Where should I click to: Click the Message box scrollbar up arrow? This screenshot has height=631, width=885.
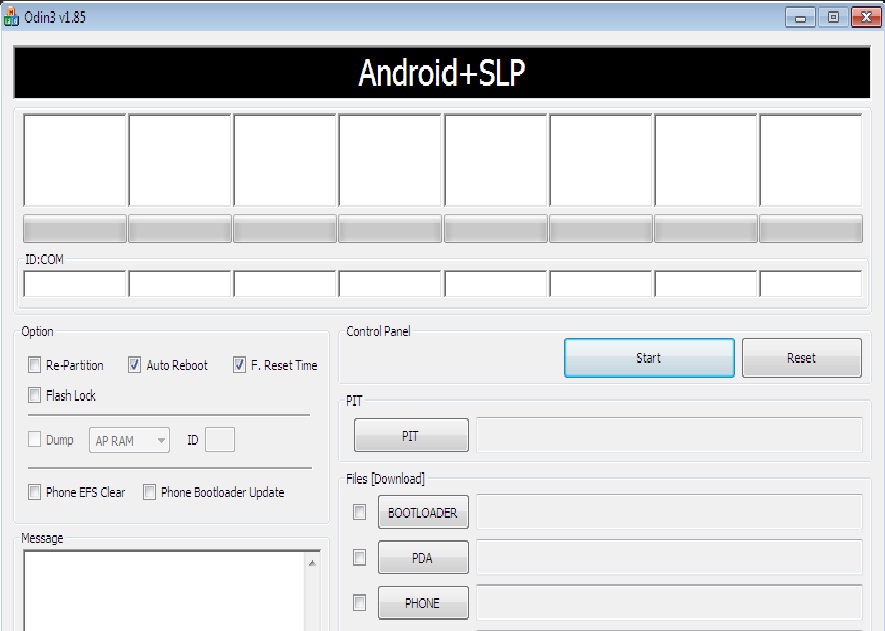(x=313, y=564)
